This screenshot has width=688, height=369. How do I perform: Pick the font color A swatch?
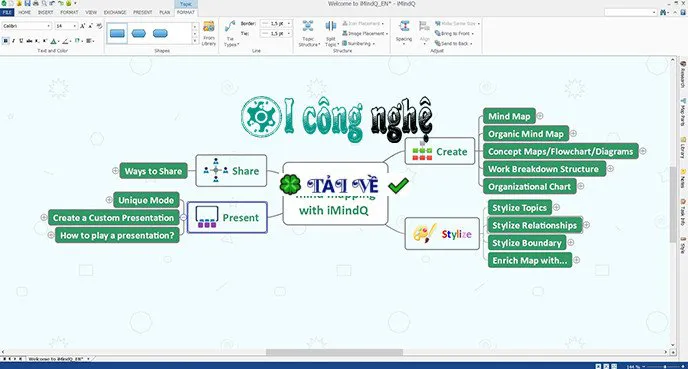pyautogui.click(x=54, y=41)
